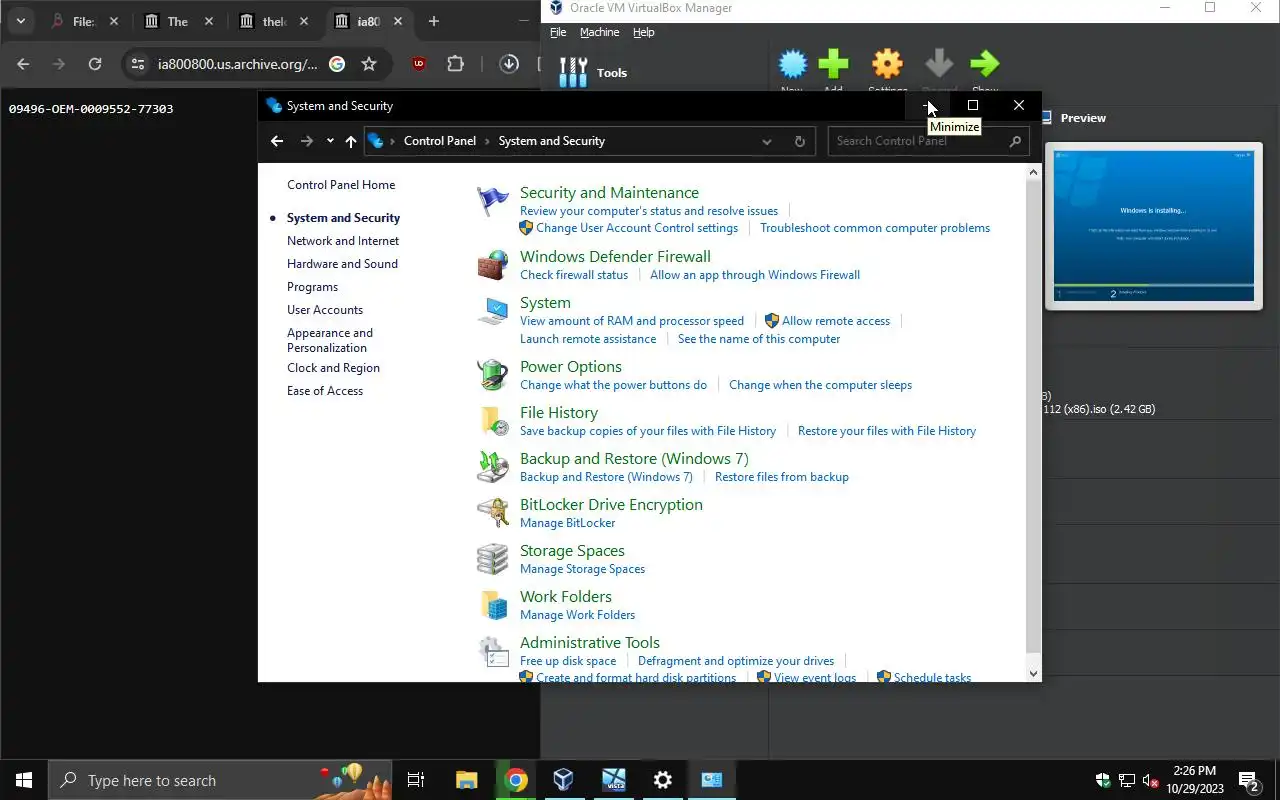The height and width of the screenshot is (800, 1280).
Task: Expand address bar history dropdown
Action: tap(767, 141)
